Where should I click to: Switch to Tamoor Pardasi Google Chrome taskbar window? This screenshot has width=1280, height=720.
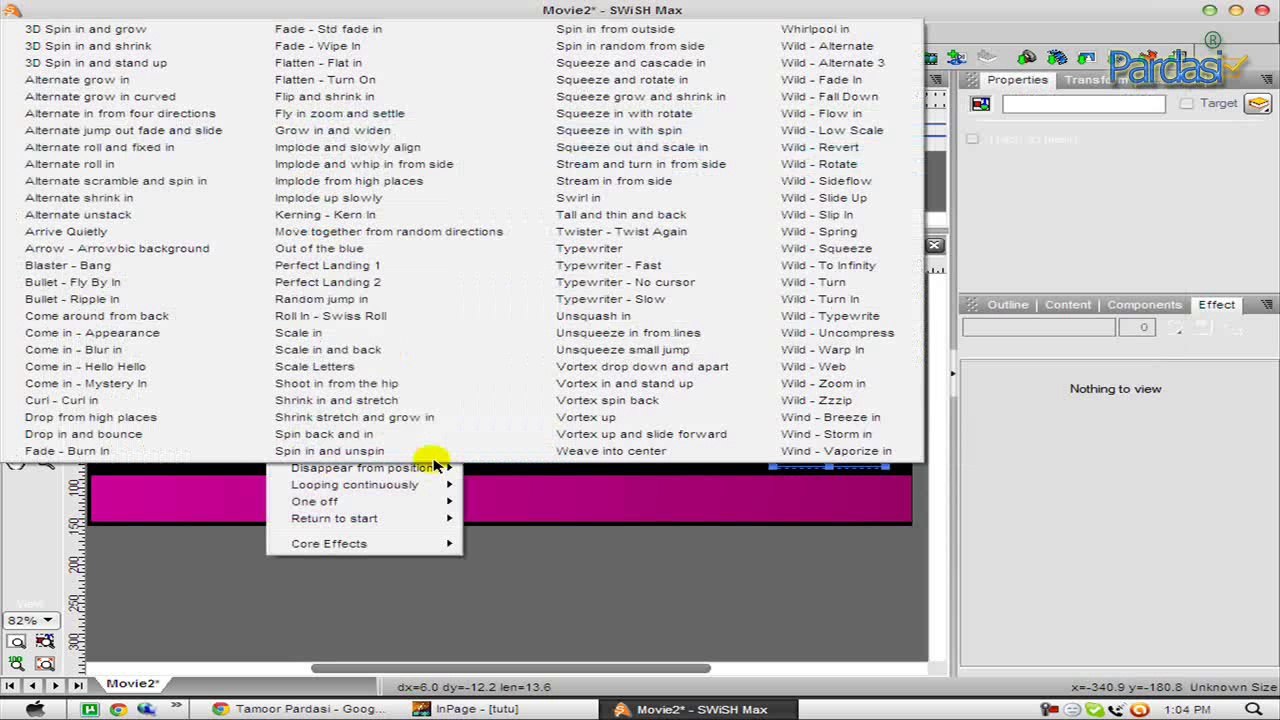pos(299,709)
